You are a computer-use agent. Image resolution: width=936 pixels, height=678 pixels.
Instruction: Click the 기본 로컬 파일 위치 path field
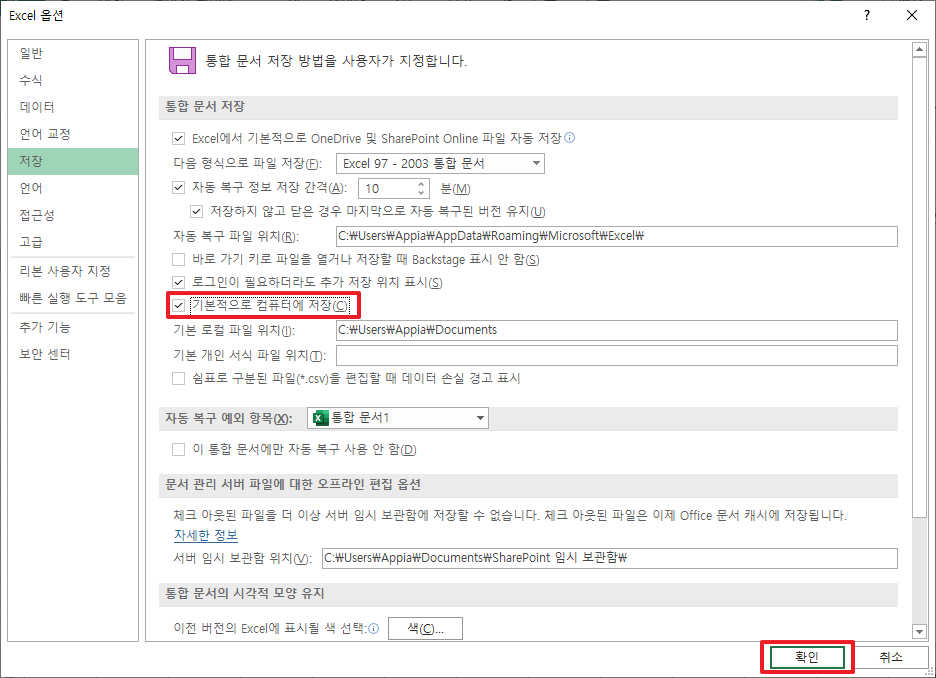pos(617,330)
